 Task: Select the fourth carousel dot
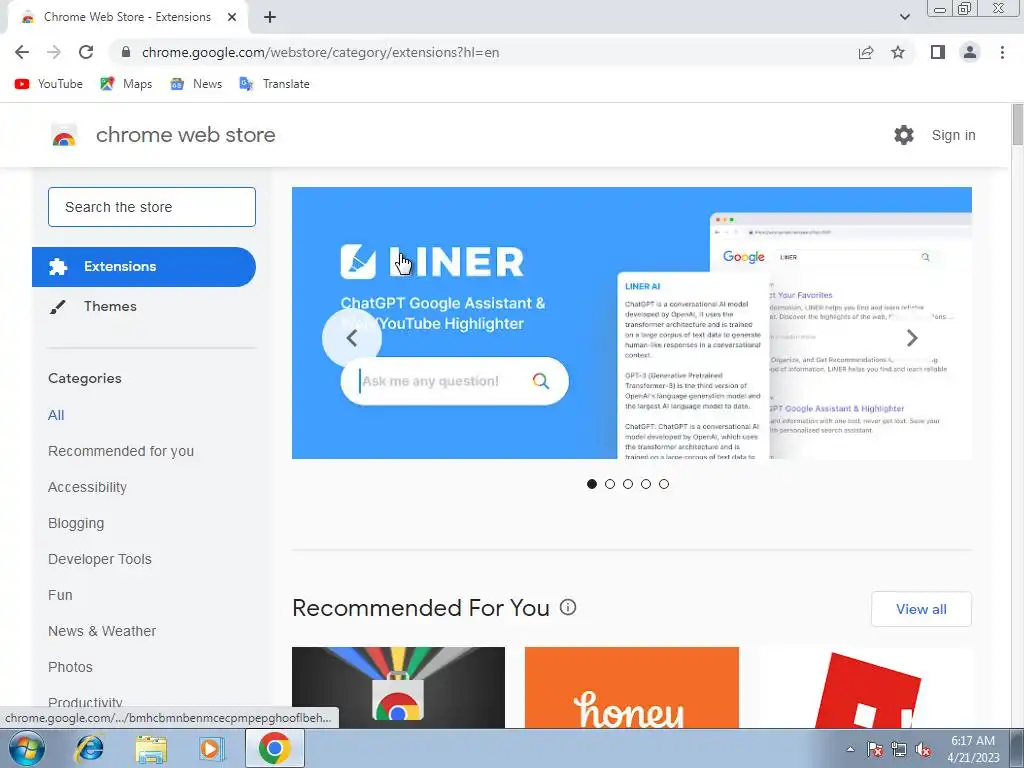click(646, 484)
